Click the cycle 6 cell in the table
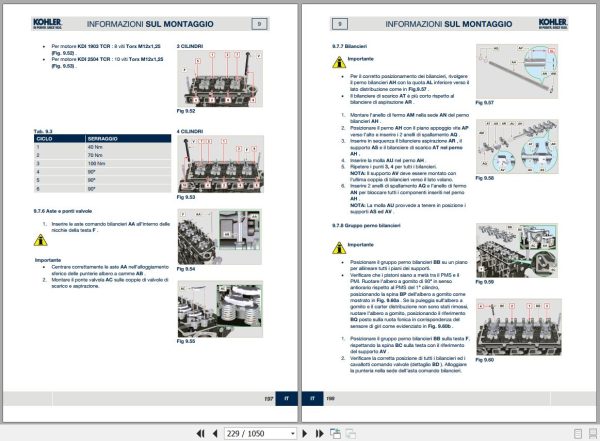 click(x=59, y=189)
